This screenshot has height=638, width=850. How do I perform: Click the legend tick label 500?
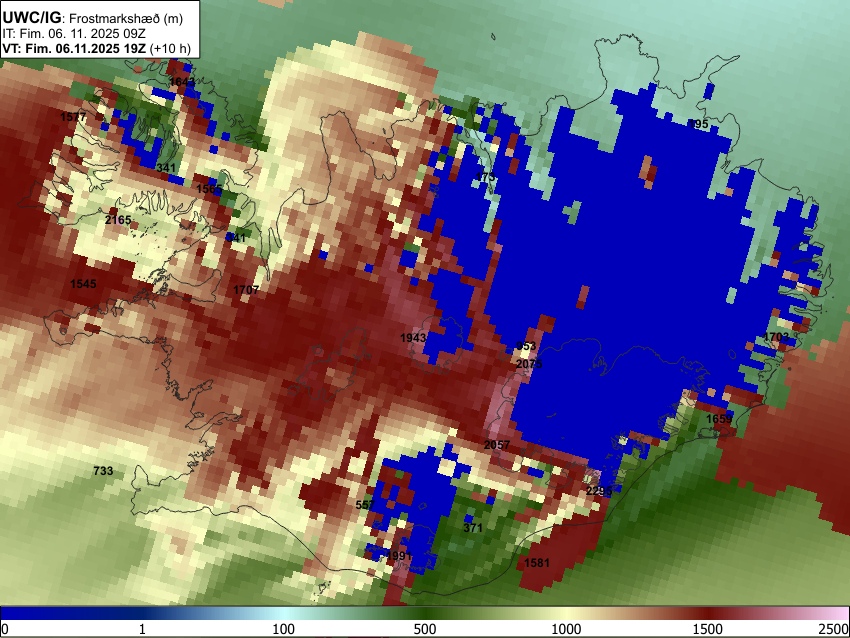pos(425,629)
